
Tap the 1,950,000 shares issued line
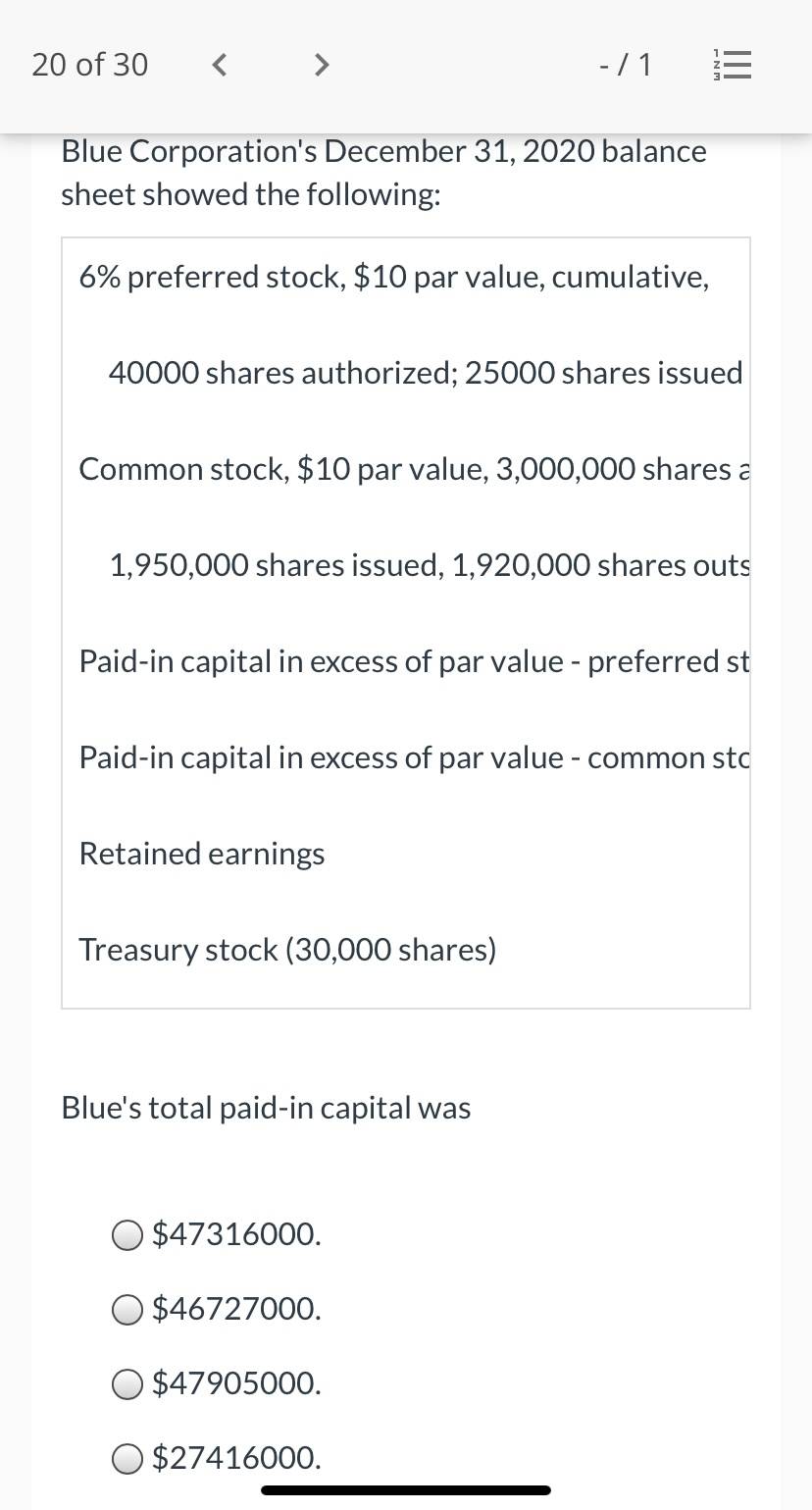pos(429,566)
